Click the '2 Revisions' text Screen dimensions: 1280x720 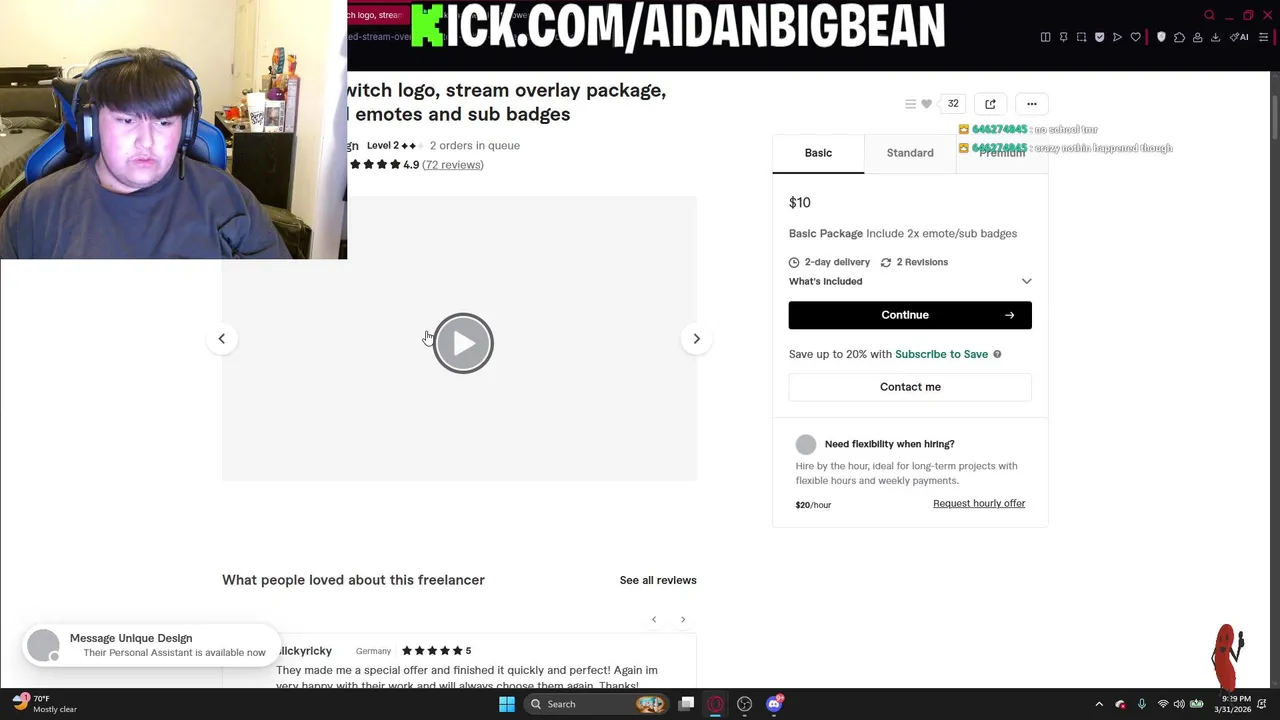click(922, 262)
